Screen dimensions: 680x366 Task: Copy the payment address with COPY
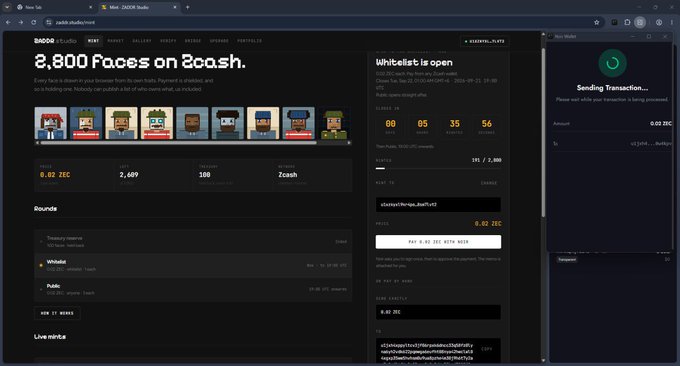pos(487,349)
